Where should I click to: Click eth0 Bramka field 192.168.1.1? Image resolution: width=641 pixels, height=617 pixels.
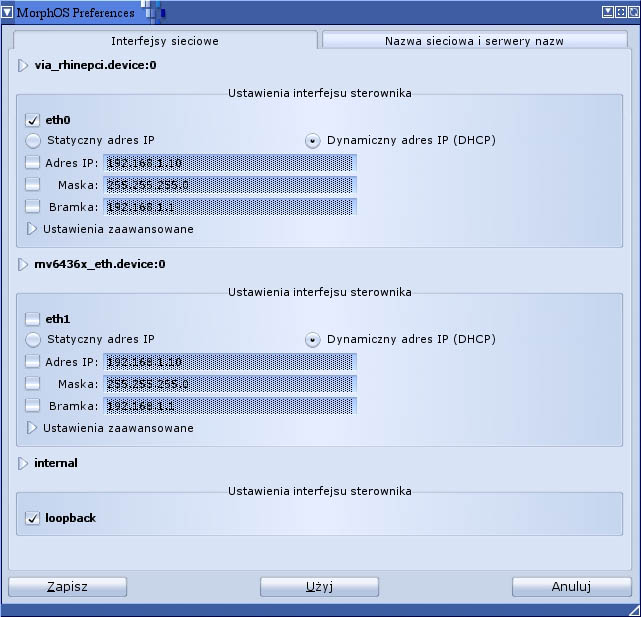[230, 207]
